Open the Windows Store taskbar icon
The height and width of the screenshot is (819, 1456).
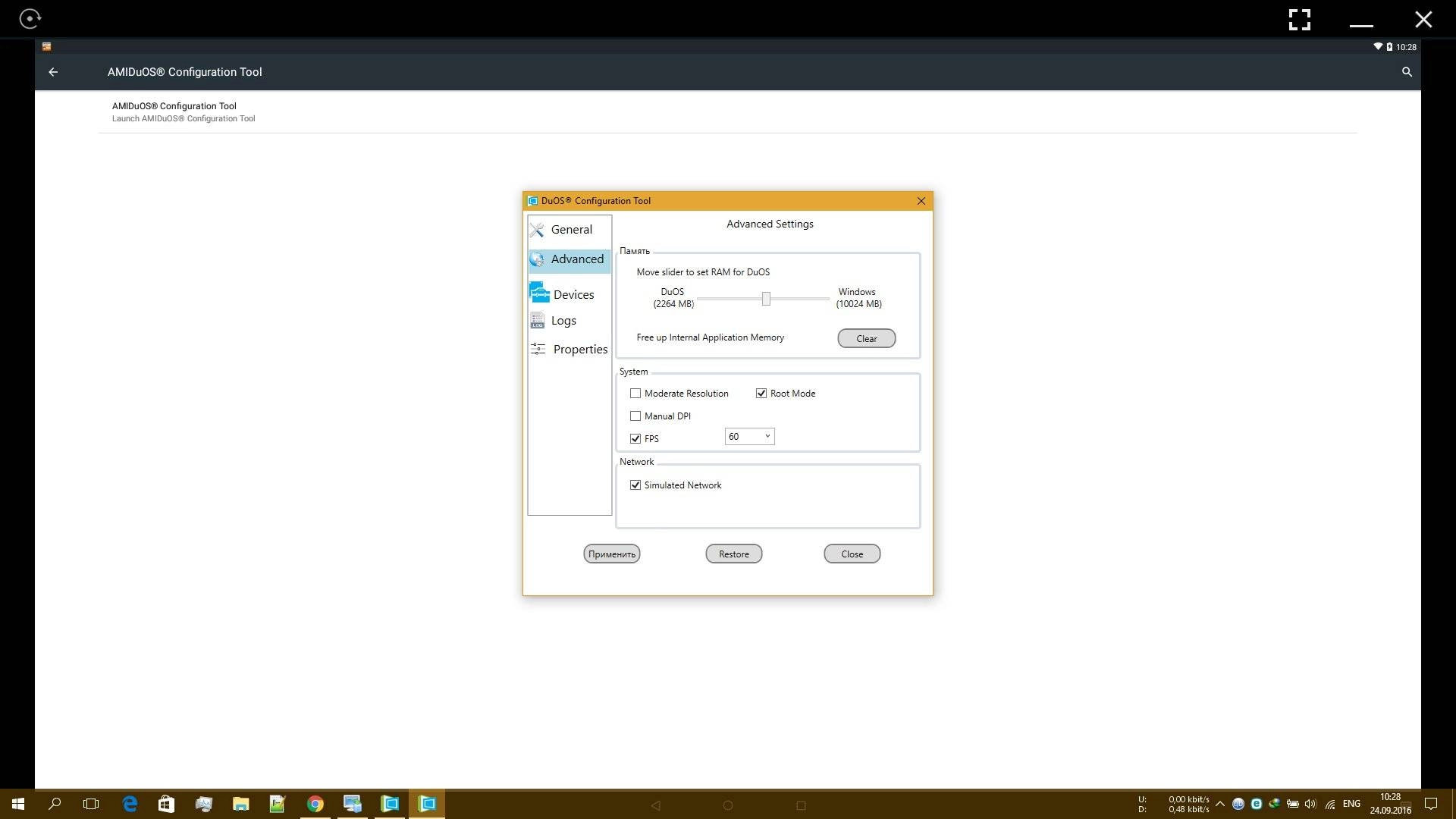(x=166, y=804)
